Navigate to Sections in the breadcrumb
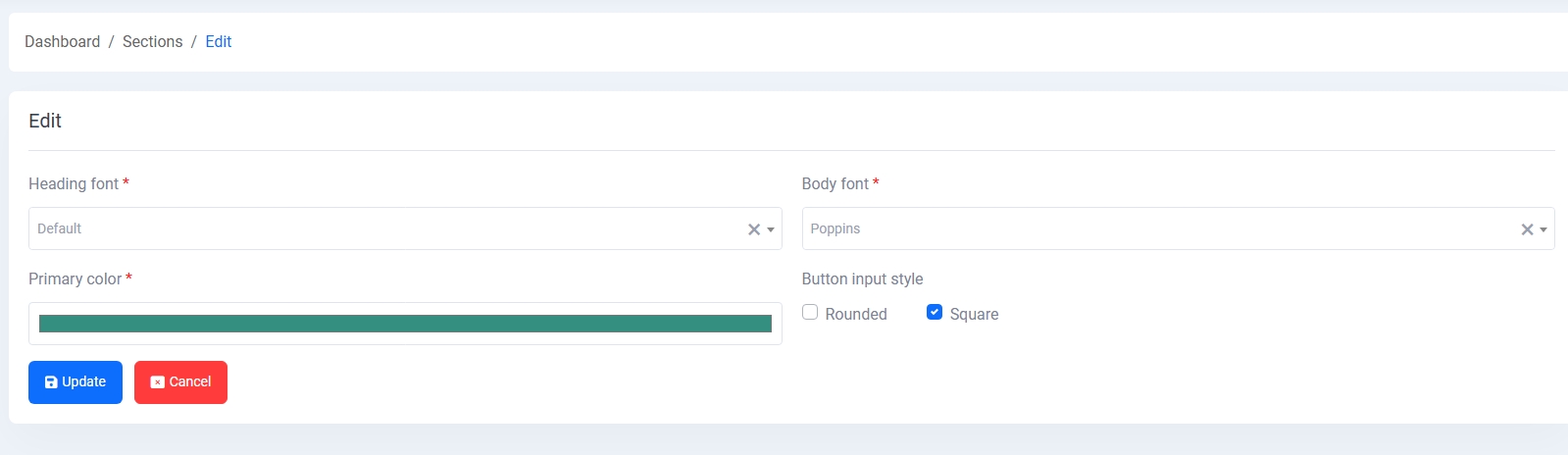Image resolution: width=1568 pixels, height=455 pixels. [x=152, y=41]
